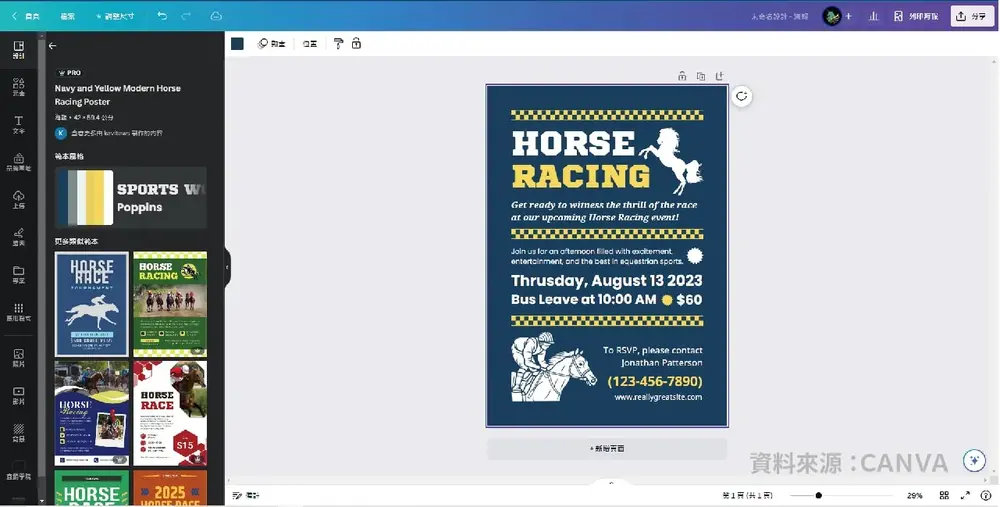Duplicate the page using icon above the canvas
This screenshot has height=507, width=1000.
tap(701, 77)
